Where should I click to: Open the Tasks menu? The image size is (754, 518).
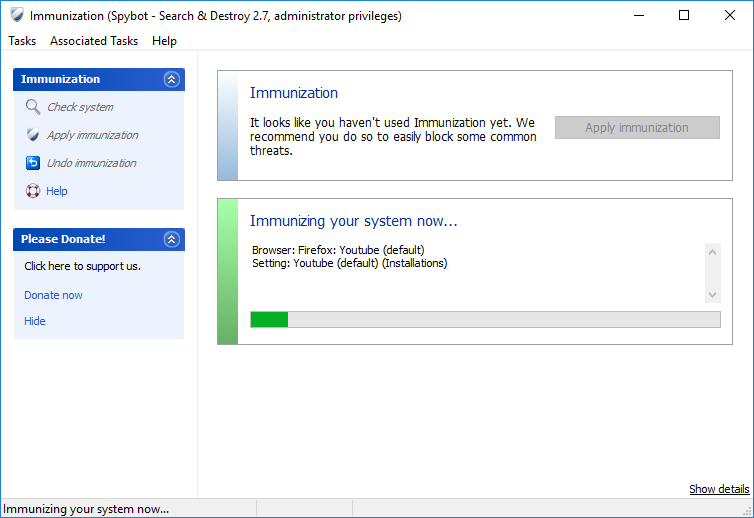click(x=22, y=41)
